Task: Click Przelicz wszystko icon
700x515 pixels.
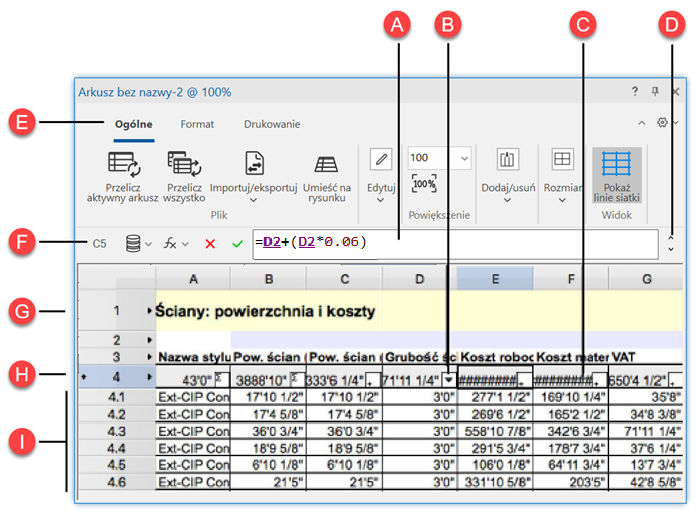Action: (185, 164)
